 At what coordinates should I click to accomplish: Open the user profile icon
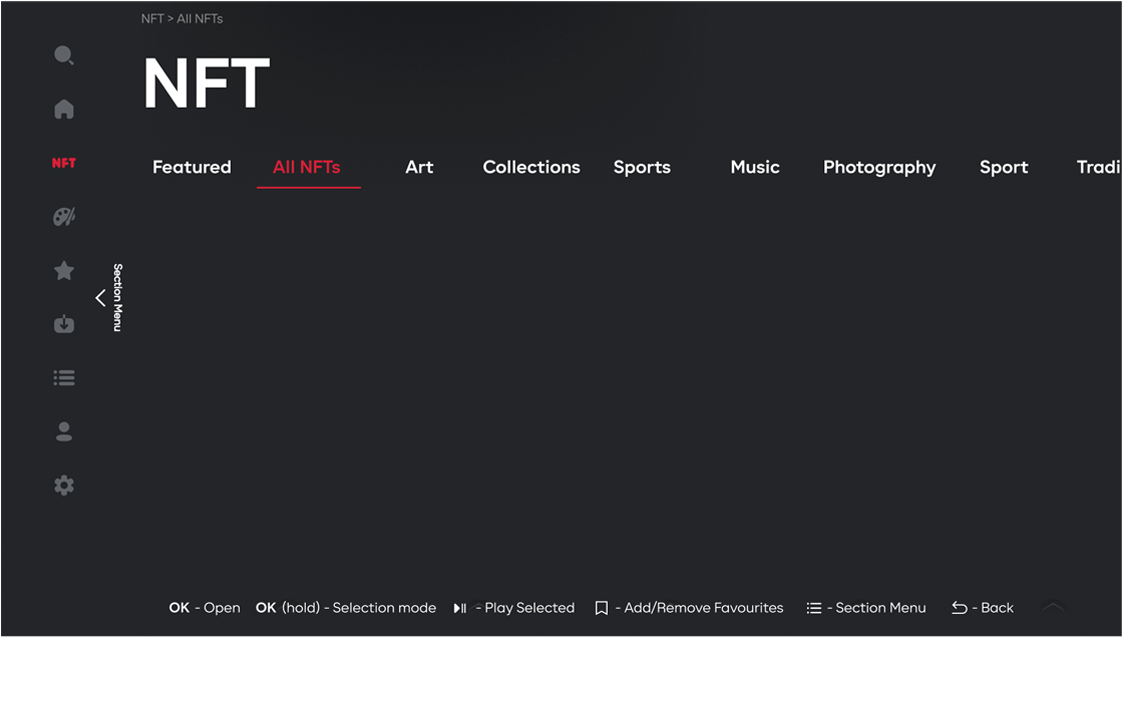coord(64,432)
